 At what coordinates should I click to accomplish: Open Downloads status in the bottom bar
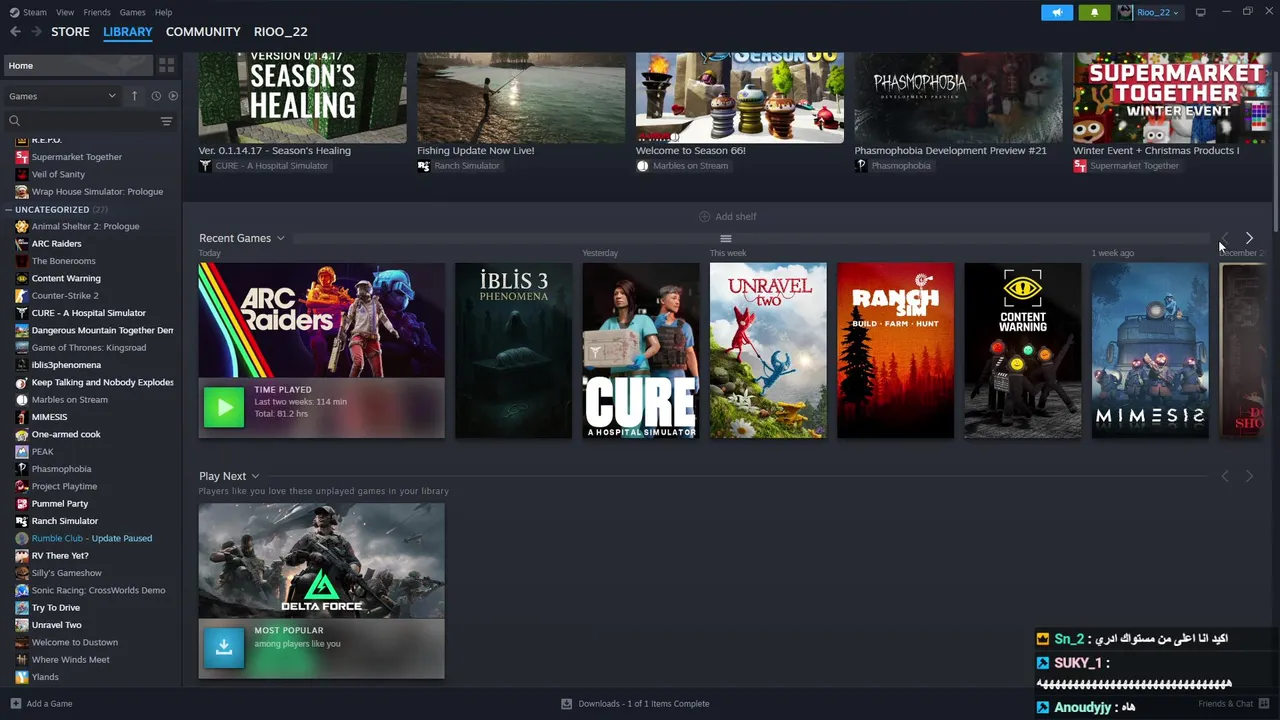coord(635,703)
